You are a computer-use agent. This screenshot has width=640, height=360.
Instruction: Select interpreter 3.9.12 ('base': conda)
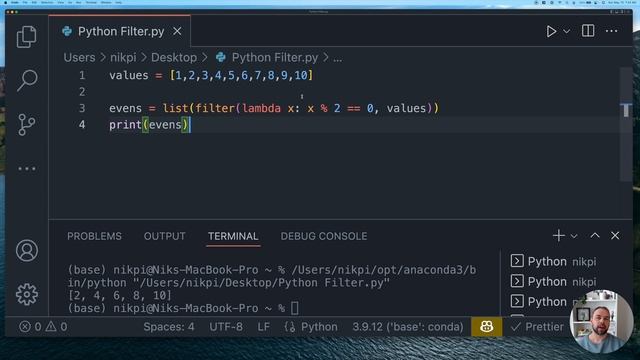pos(408,327)
